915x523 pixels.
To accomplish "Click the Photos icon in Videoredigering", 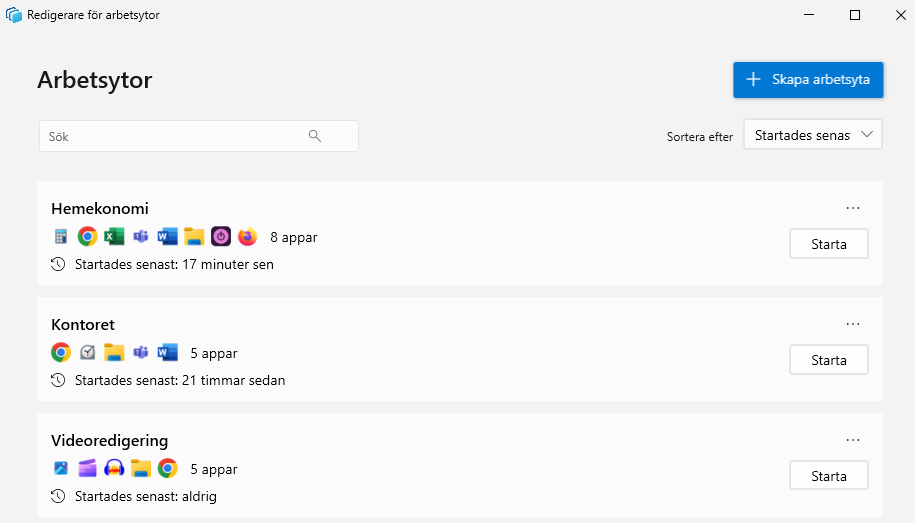I will [60, 469].
